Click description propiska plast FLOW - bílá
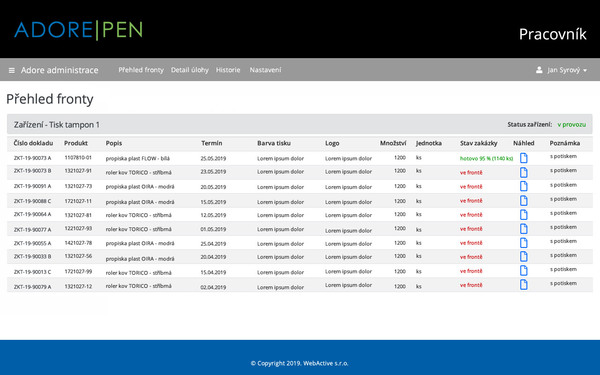Viewport: 600px width, 375px height. click(138, 158)
